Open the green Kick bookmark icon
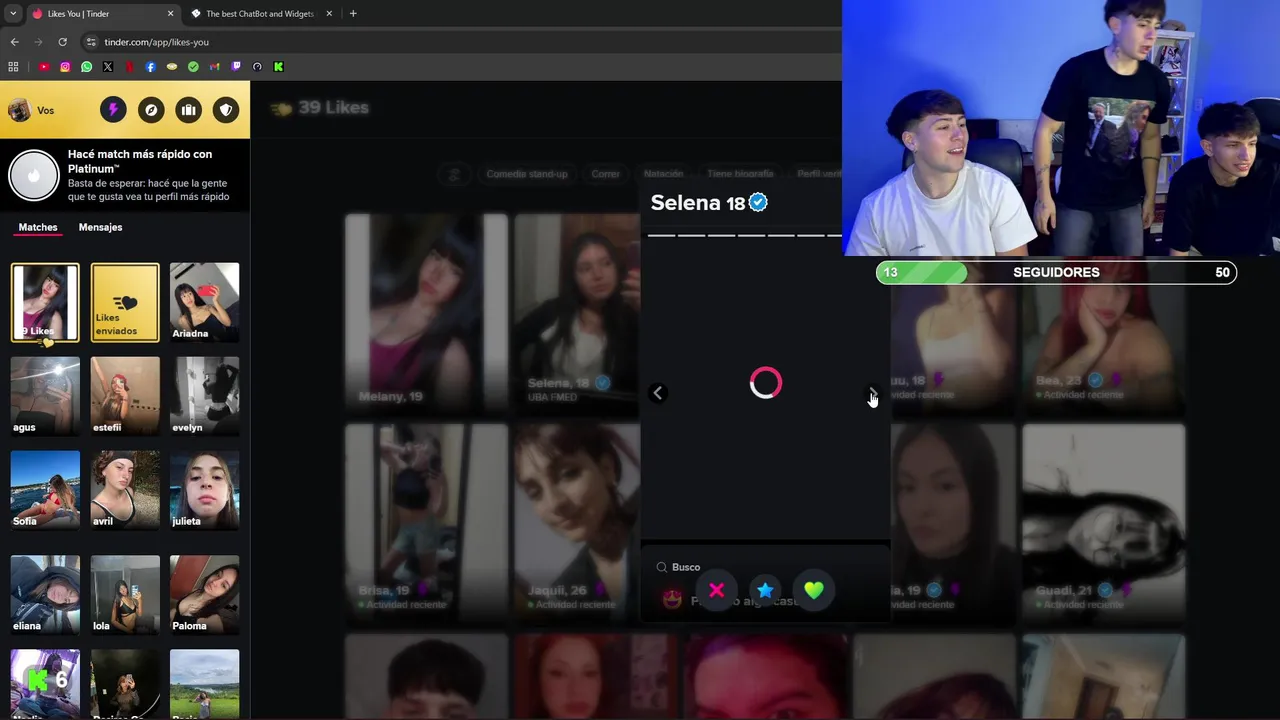Image resolution: width=1280 pixels, height=720 pixels. pos(278,67)
